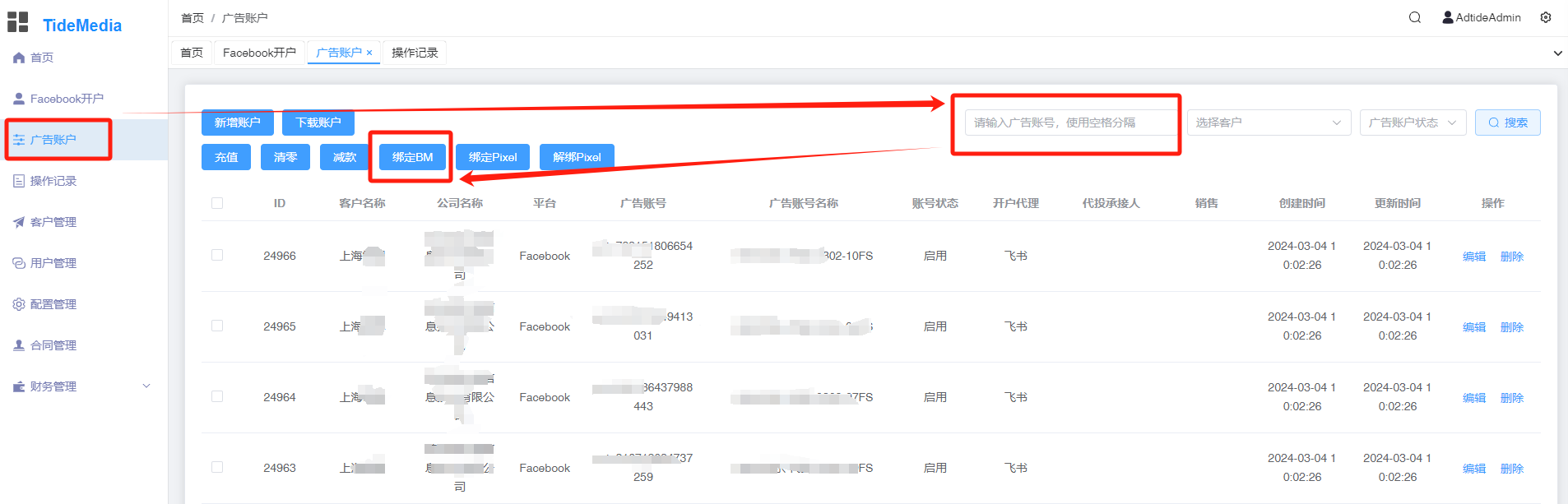Click the search magnifier icon in header
Screen dimensions: 1568x504
[1414, 17]
